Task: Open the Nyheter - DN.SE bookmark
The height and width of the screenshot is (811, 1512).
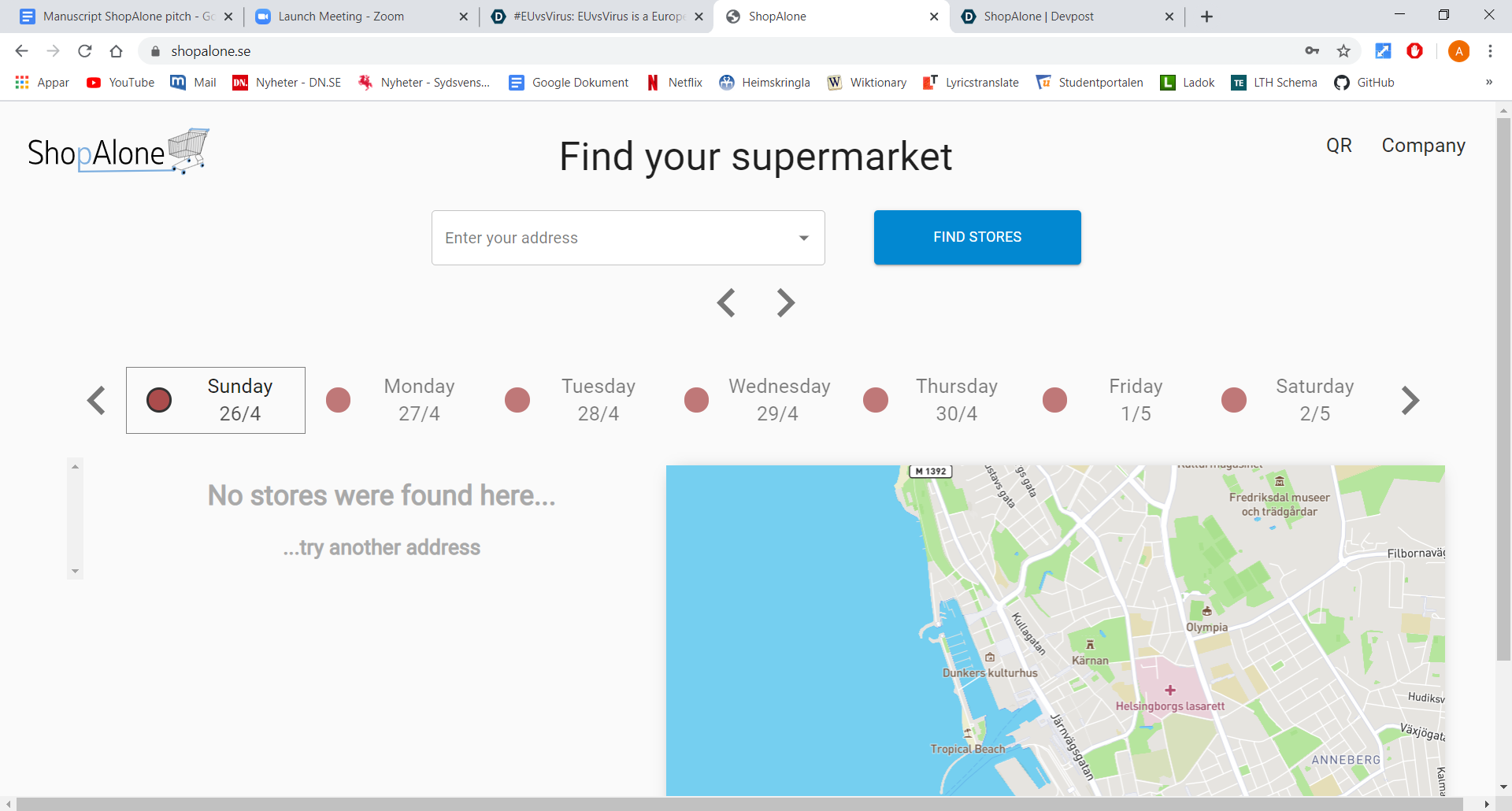Action: click(x=287, y=83)
